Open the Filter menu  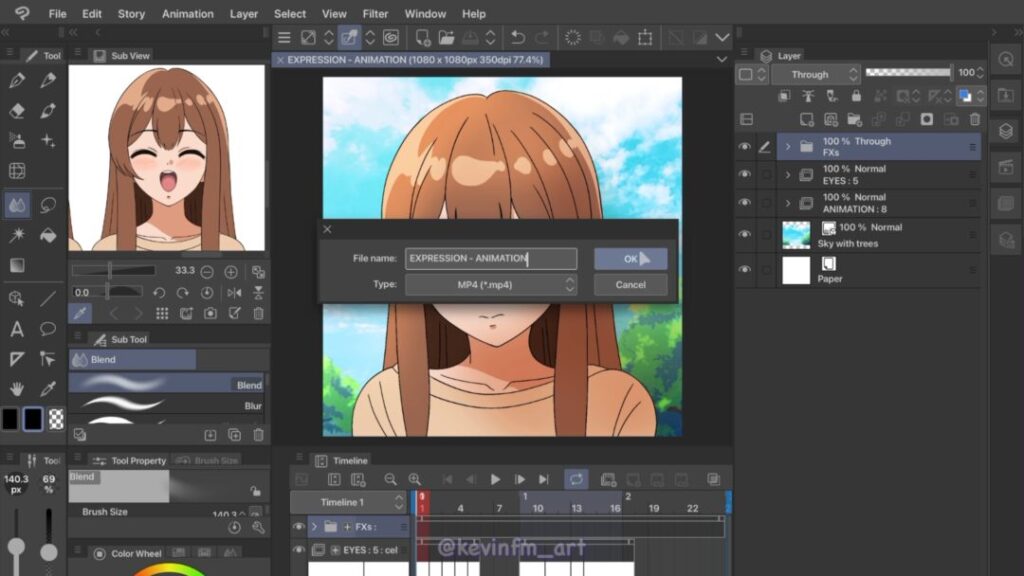point(376,14)
